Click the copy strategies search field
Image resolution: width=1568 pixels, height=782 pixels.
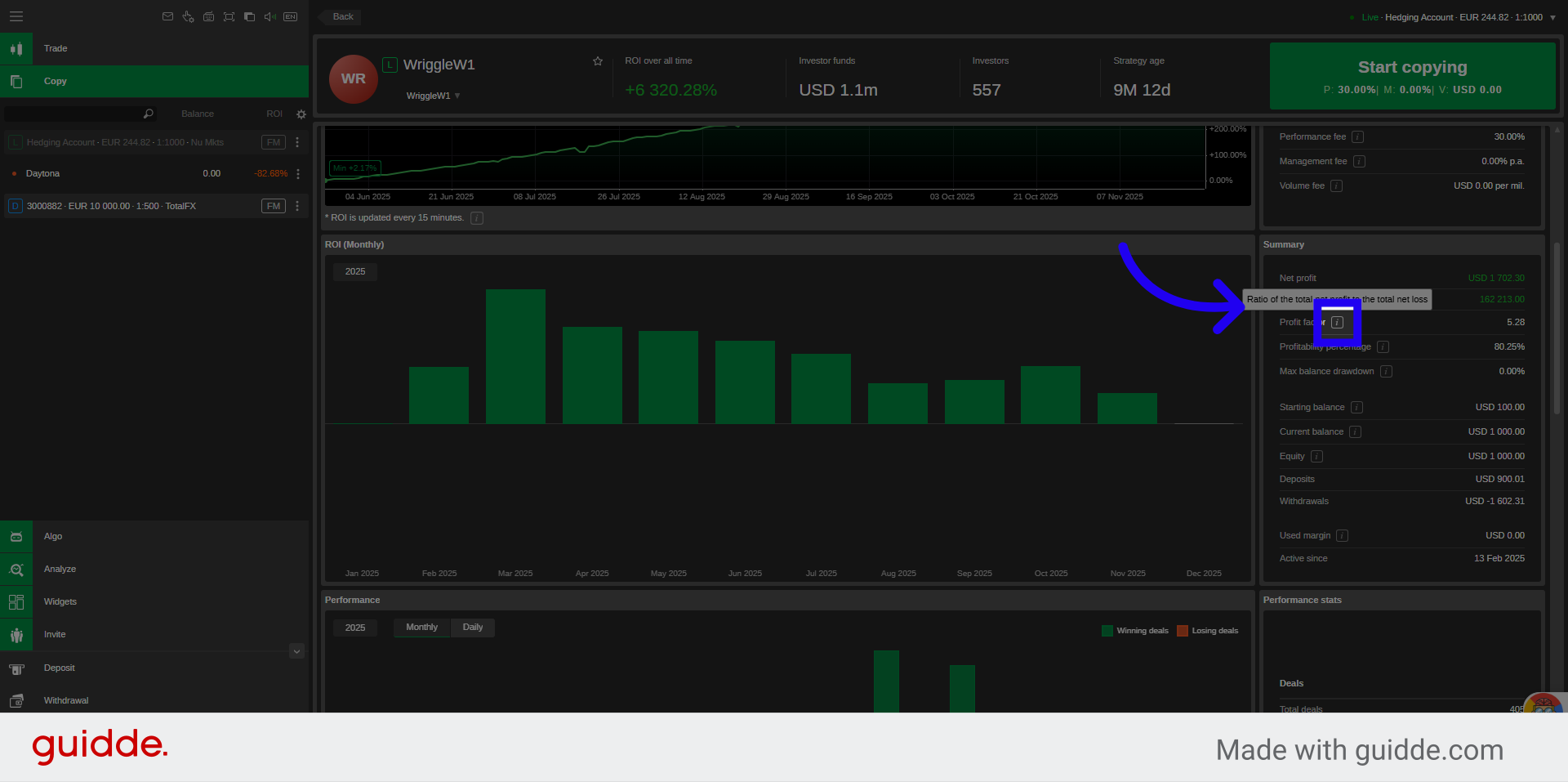tap(73, 114)
